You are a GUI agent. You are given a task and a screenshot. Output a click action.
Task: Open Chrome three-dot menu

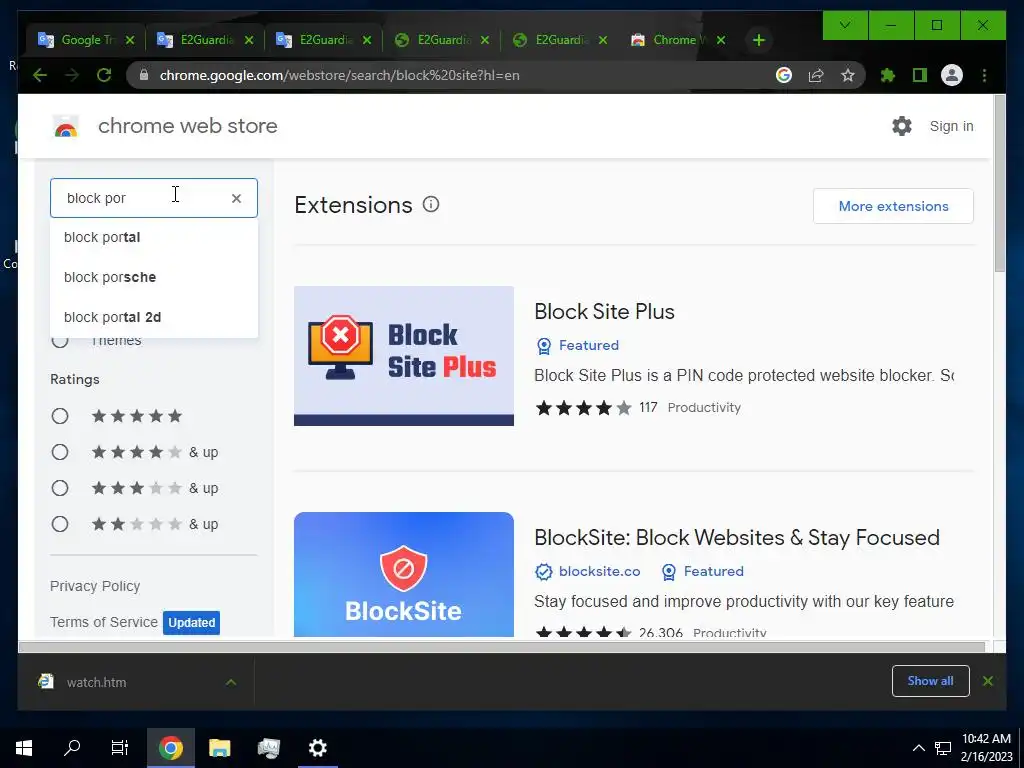[984, 75]
